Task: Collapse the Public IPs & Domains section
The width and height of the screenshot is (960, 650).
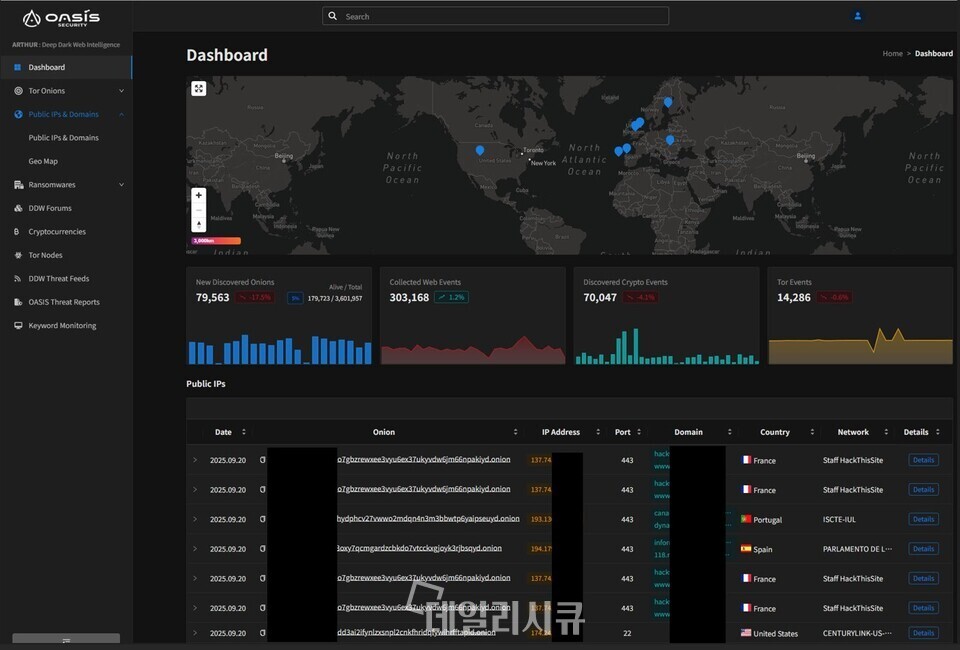Action: click(121, 114)
